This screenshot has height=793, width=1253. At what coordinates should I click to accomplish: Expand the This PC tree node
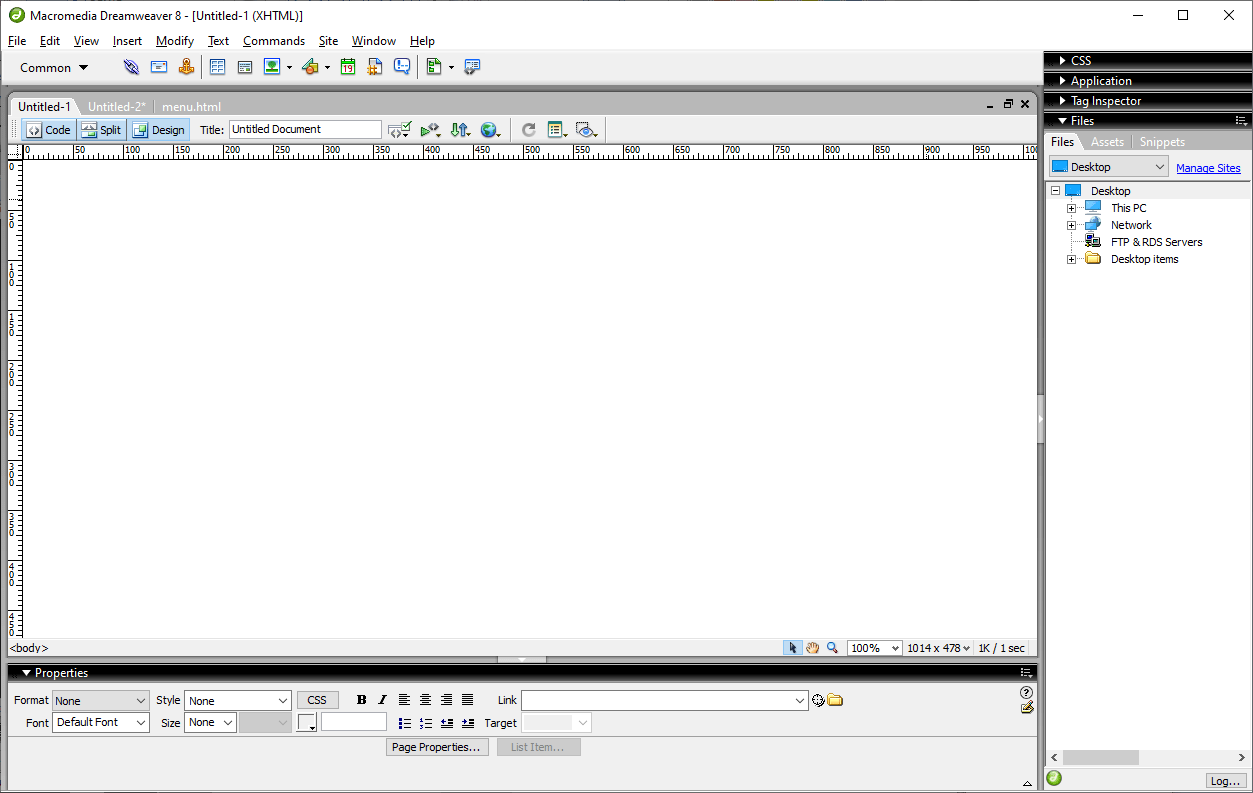[x=1072, y=208]
